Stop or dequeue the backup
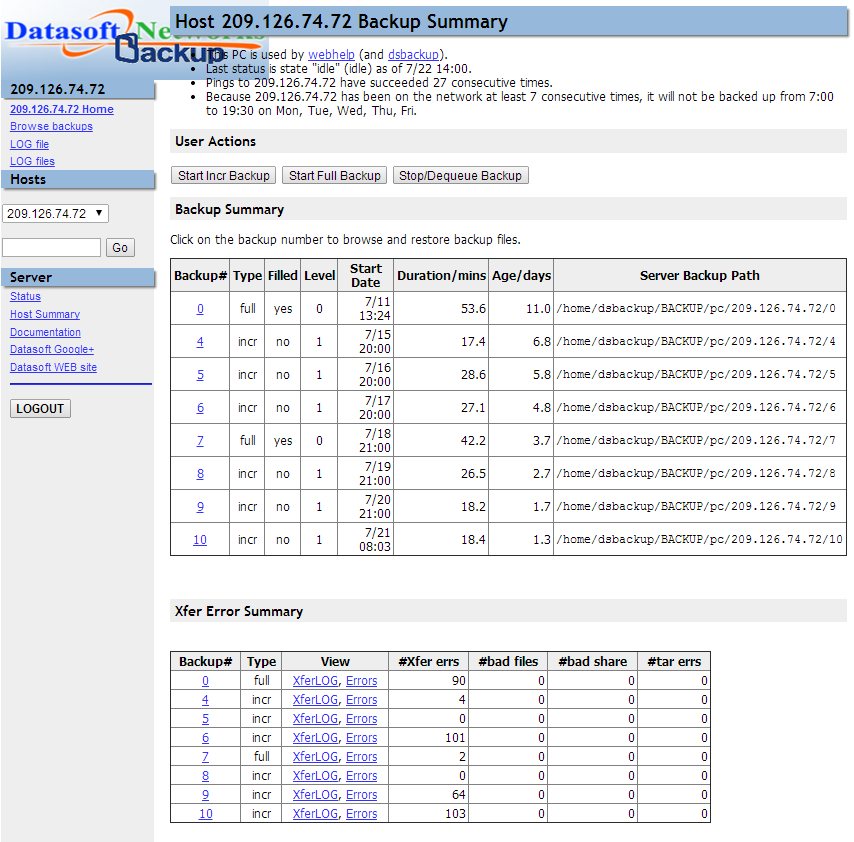Viewport: 854px width, 842px height. (460, 176)
